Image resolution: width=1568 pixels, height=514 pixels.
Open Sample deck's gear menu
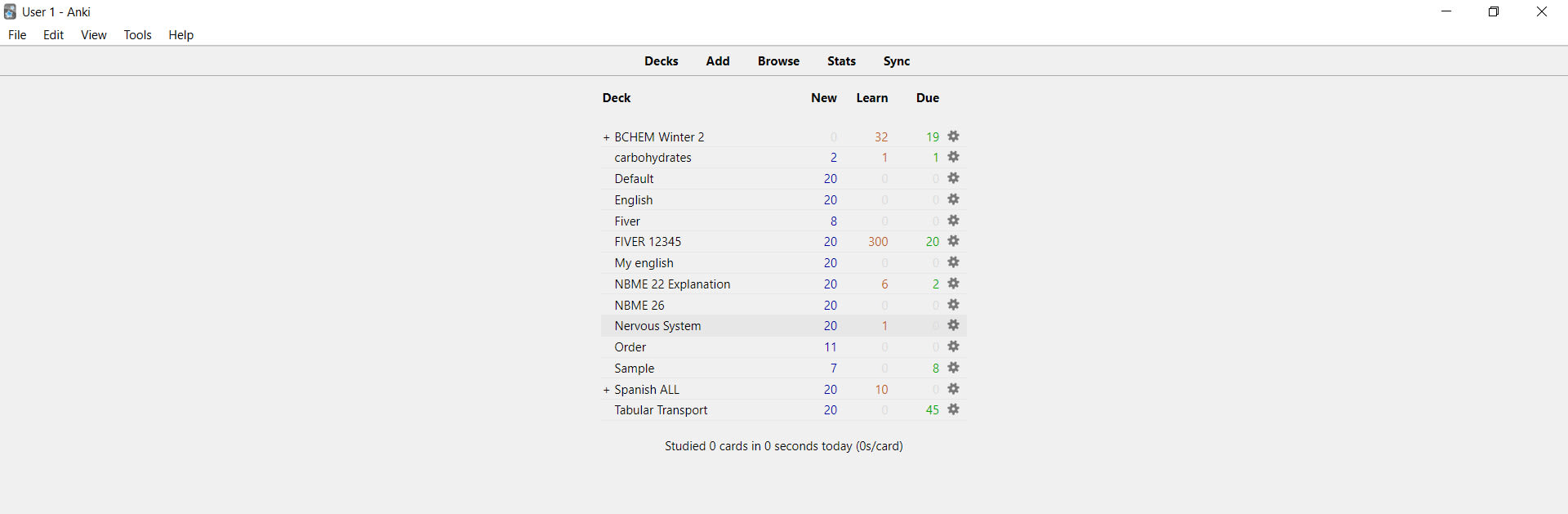tap(954, 368)
